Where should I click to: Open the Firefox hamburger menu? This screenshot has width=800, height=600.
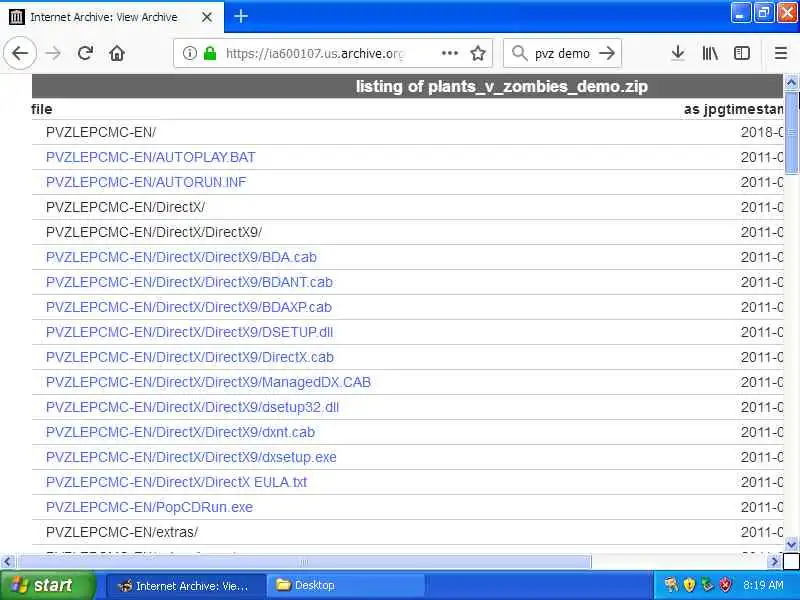[x=781, y=53]
